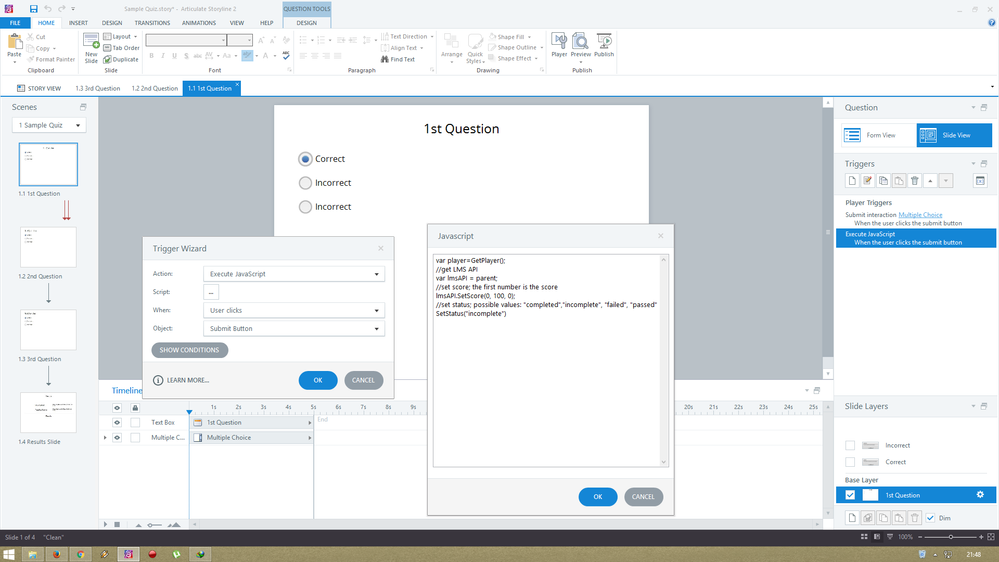This screenshot has width=999, height=562.
Task: Open the Action dropdown in Trigger Wizard
Action: (293, 273)
